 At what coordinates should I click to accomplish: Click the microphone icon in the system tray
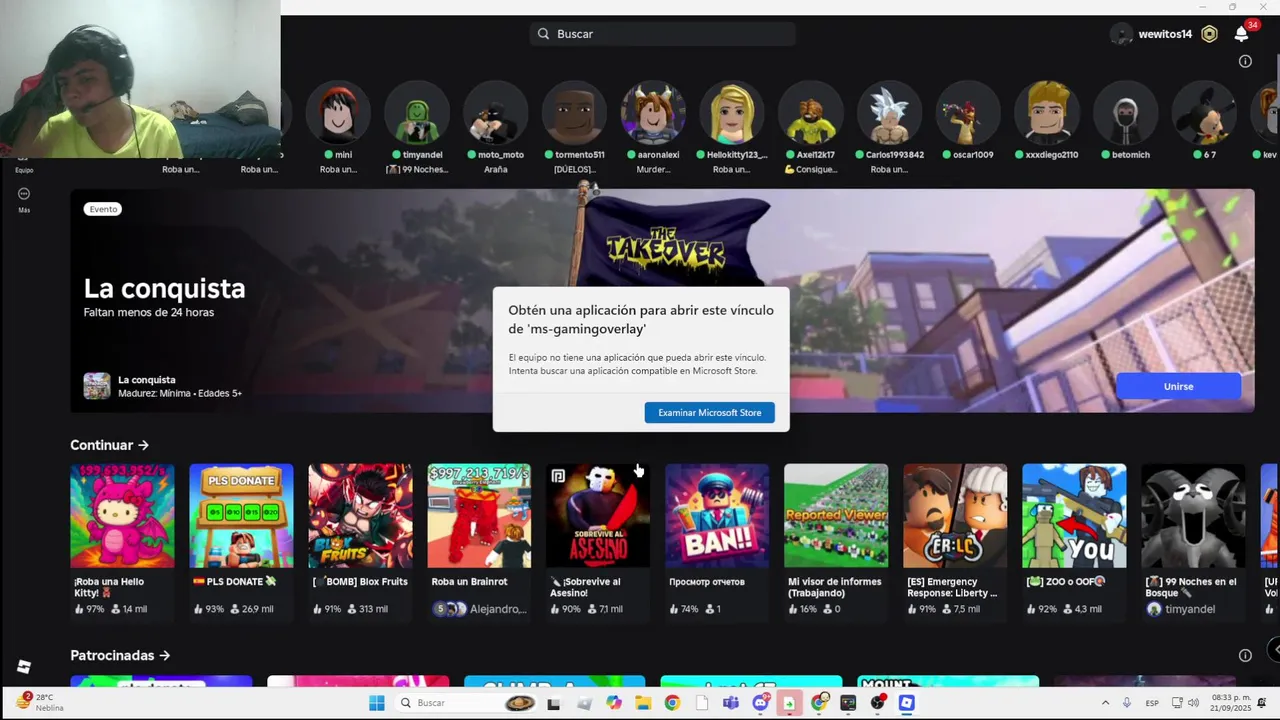tap(1127, 703)
